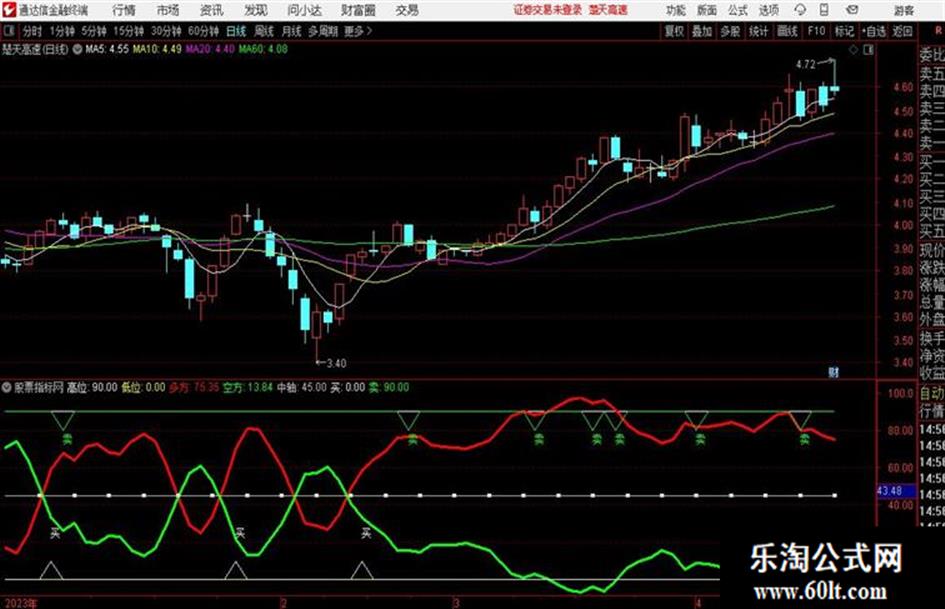Select the 日线 daily period tab
The height and width of the screenshot is (609, 945).
[x=236, y=31]
